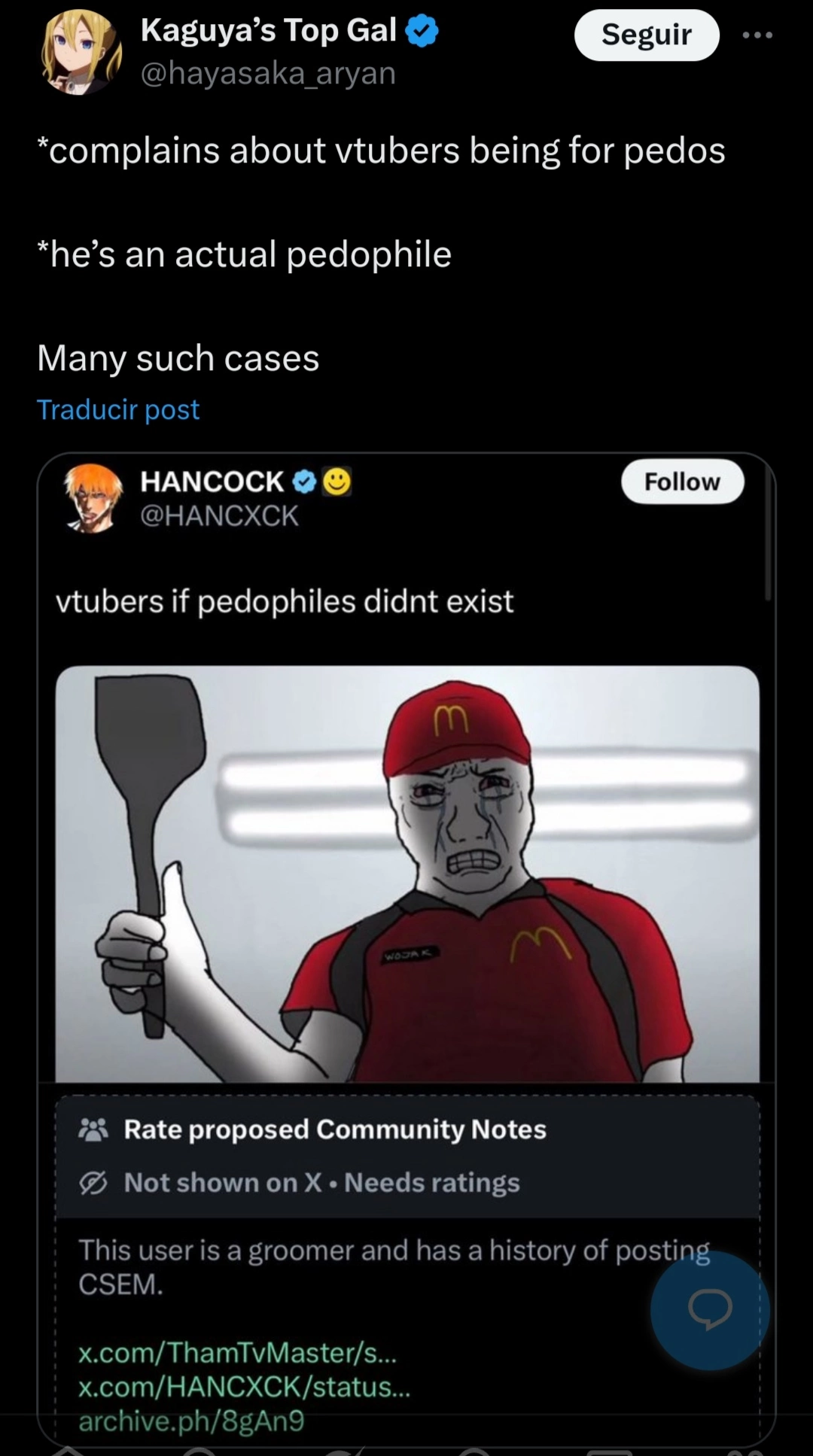This screenshot has height=1456, width=813.
Task: Open the x.com/ThamTvMaster link
Action: click(237, 1352)
